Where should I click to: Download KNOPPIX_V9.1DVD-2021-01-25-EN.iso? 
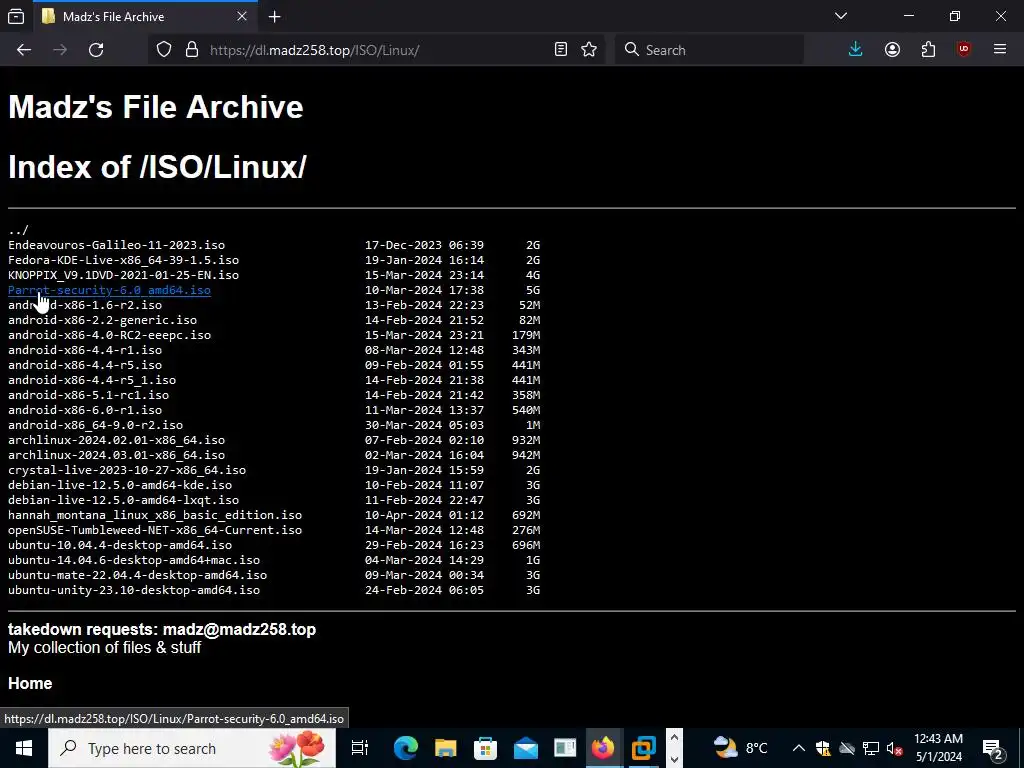coord(123,275)
